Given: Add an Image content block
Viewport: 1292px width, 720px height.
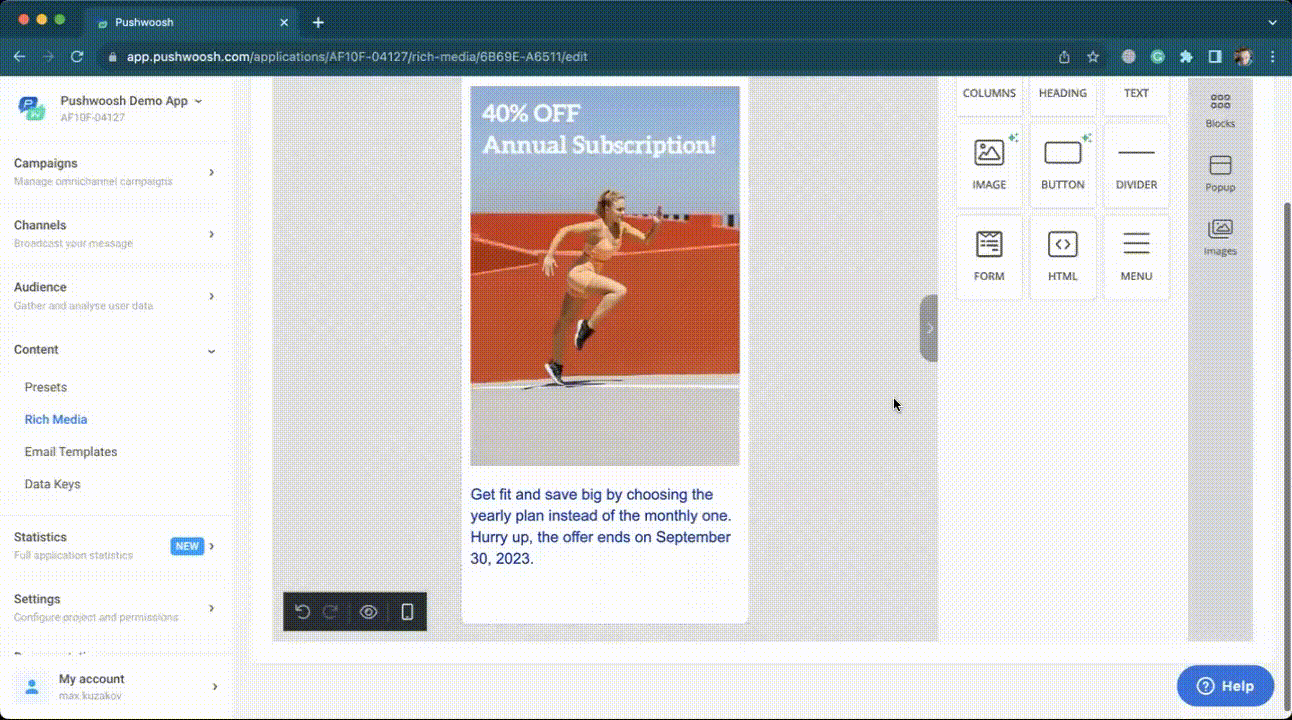Looking at the screenshot, I should 989,165.
